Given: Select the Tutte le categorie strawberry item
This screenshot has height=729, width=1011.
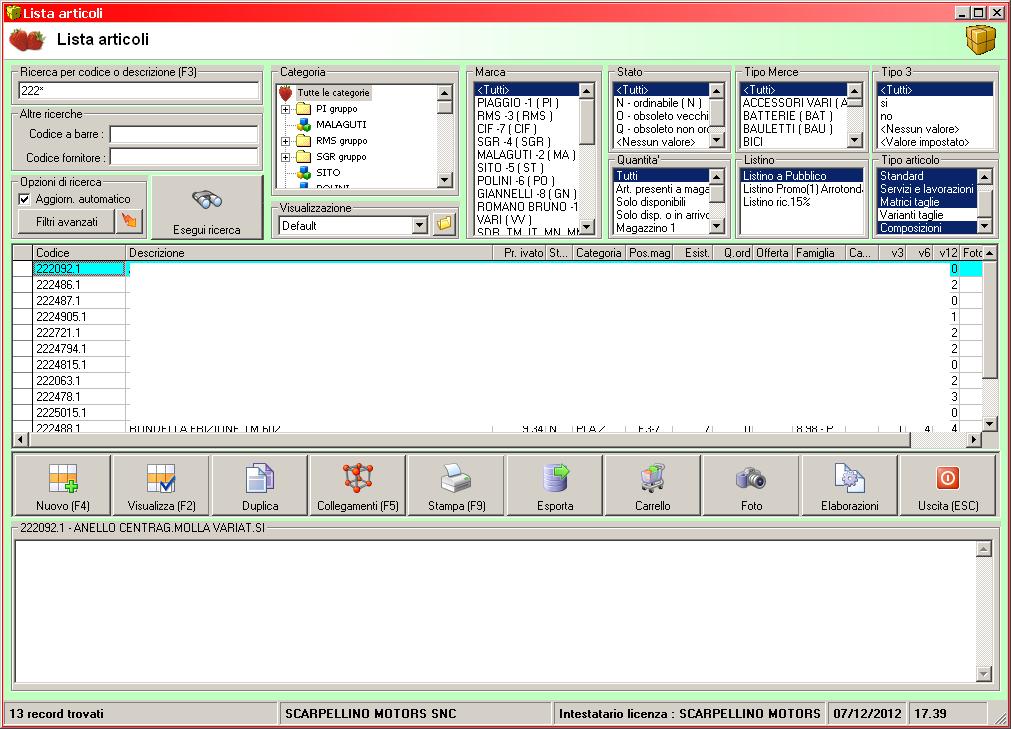Looking at the screenshot, I should tap(324, 93).
